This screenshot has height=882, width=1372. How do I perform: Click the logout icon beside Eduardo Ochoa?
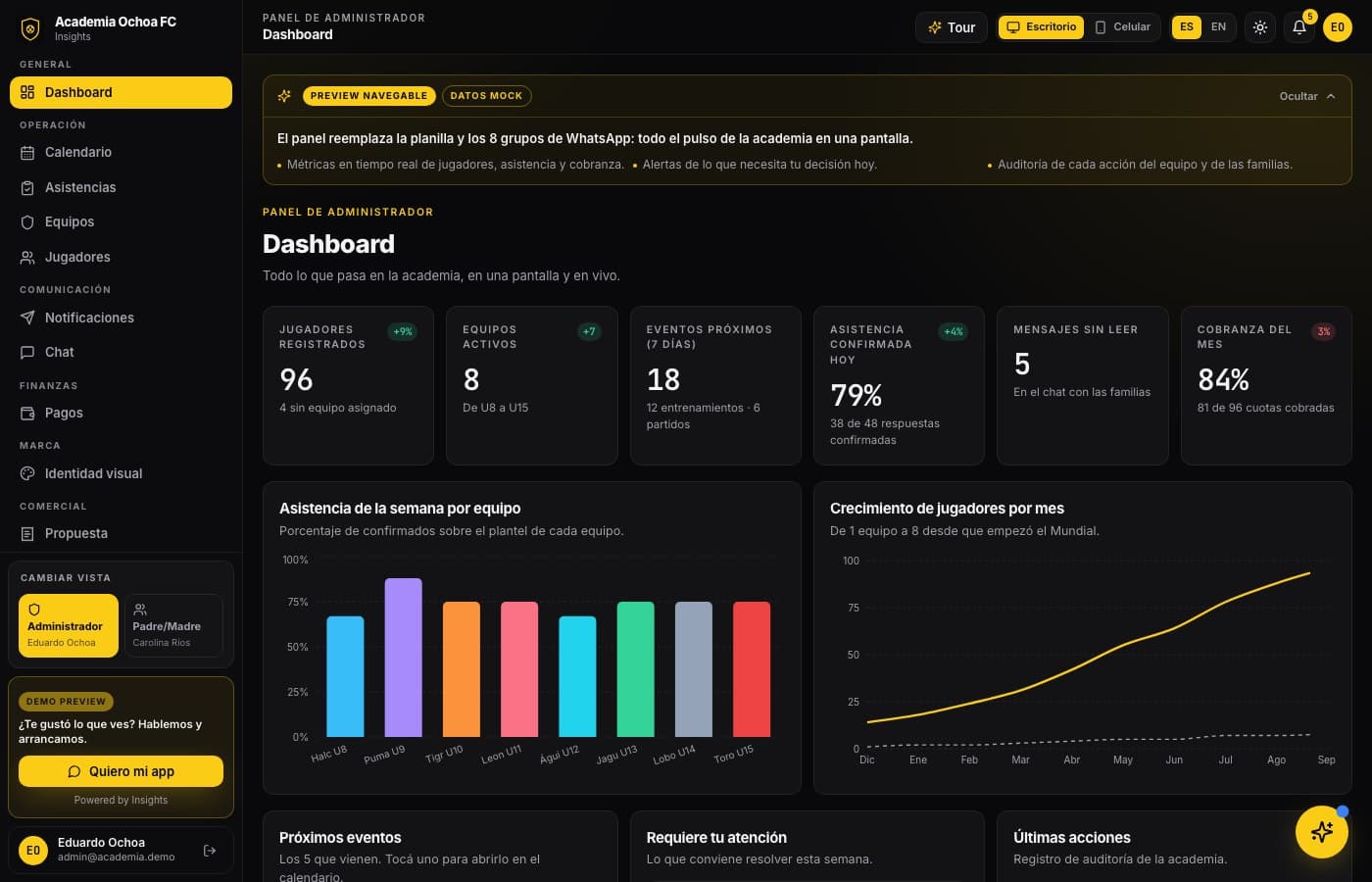click(210, 851)
